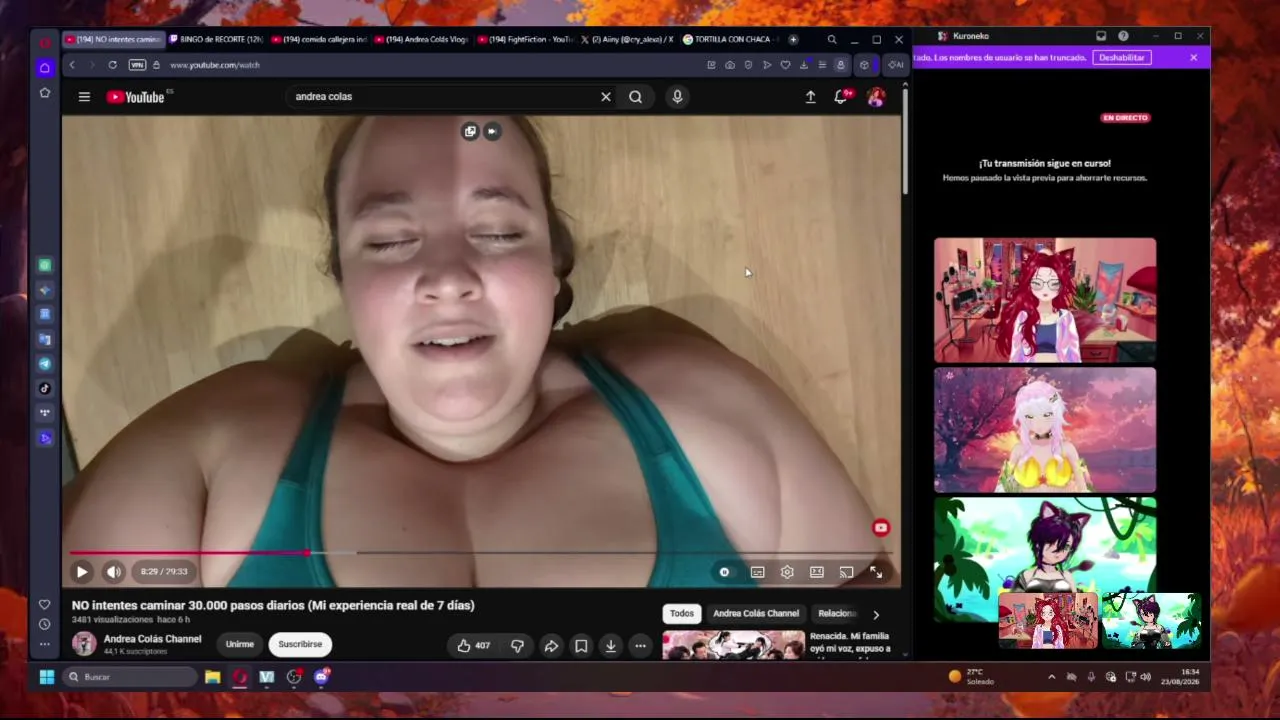Open the Windows Start menu

[x=46, y=677]
